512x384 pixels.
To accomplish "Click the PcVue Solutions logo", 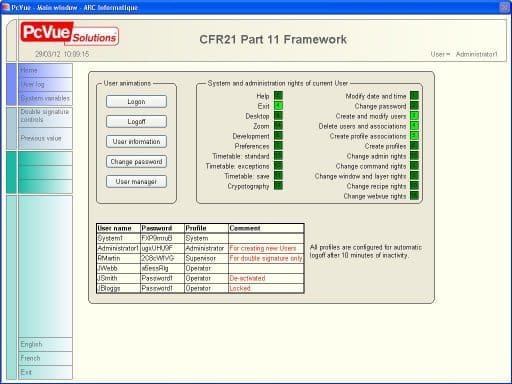I will click(69, 34).
